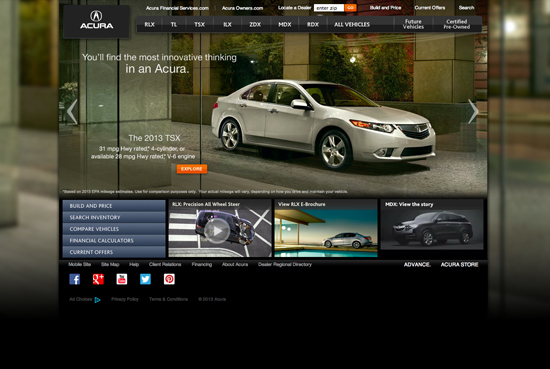Select TL in the vehicle menu
Image resolution: width=550 pixels, height=369 pixels.
coord(174,25)
